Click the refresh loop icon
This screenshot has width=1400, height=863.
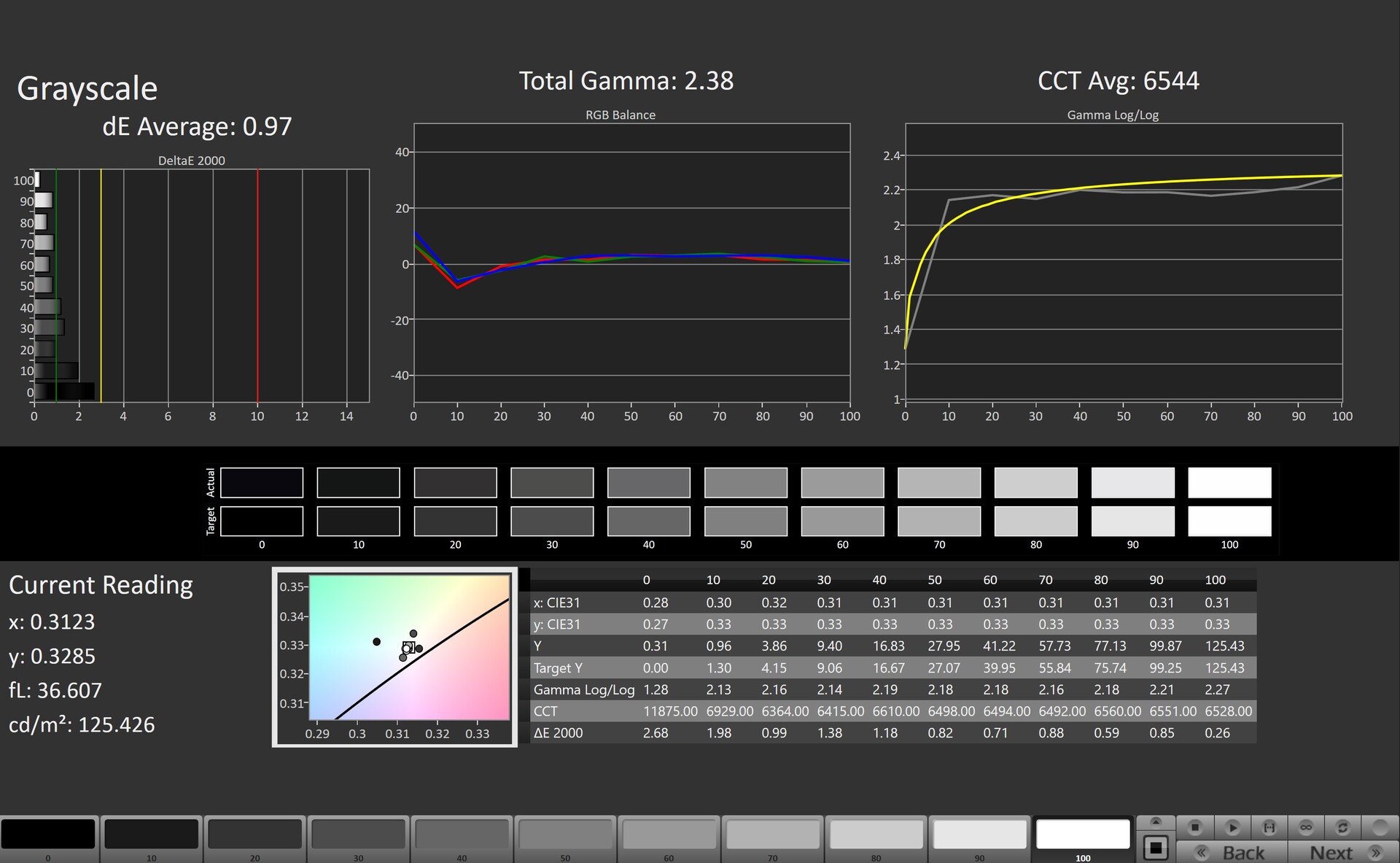[1342, 827]
